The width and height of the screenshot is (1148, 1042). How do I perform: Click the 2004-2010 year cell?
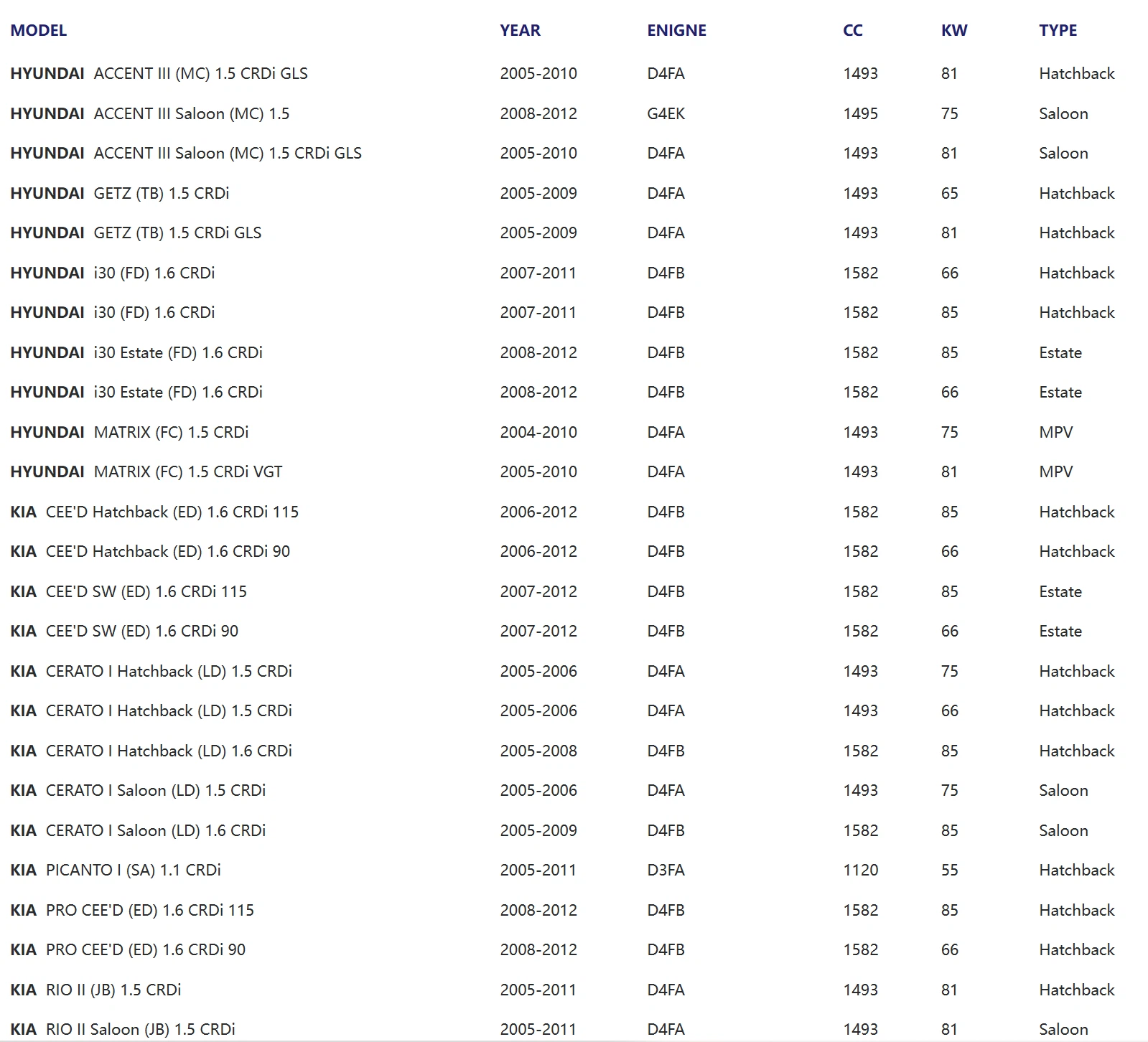(x=538, y=432)
